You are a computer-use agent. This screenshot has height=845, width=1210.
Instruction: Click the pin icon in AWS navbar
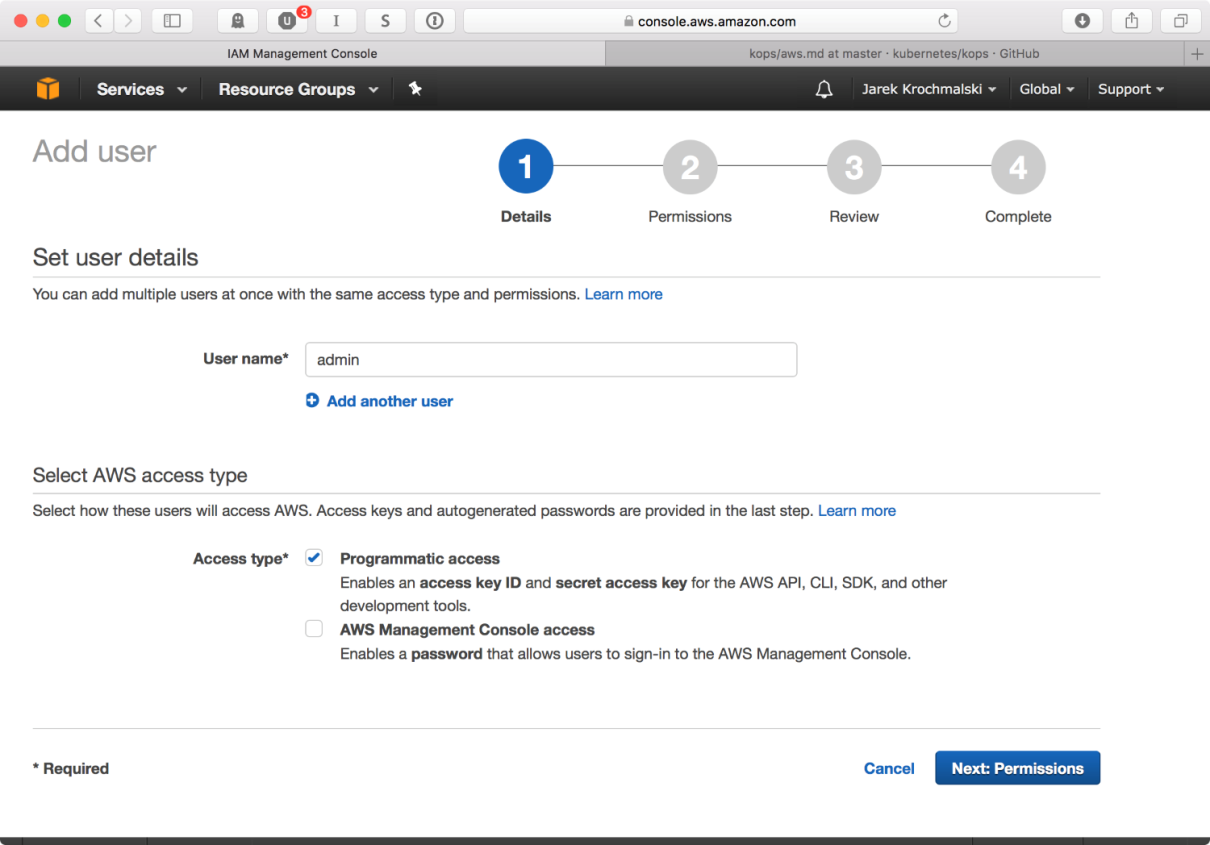click(415, 89)
